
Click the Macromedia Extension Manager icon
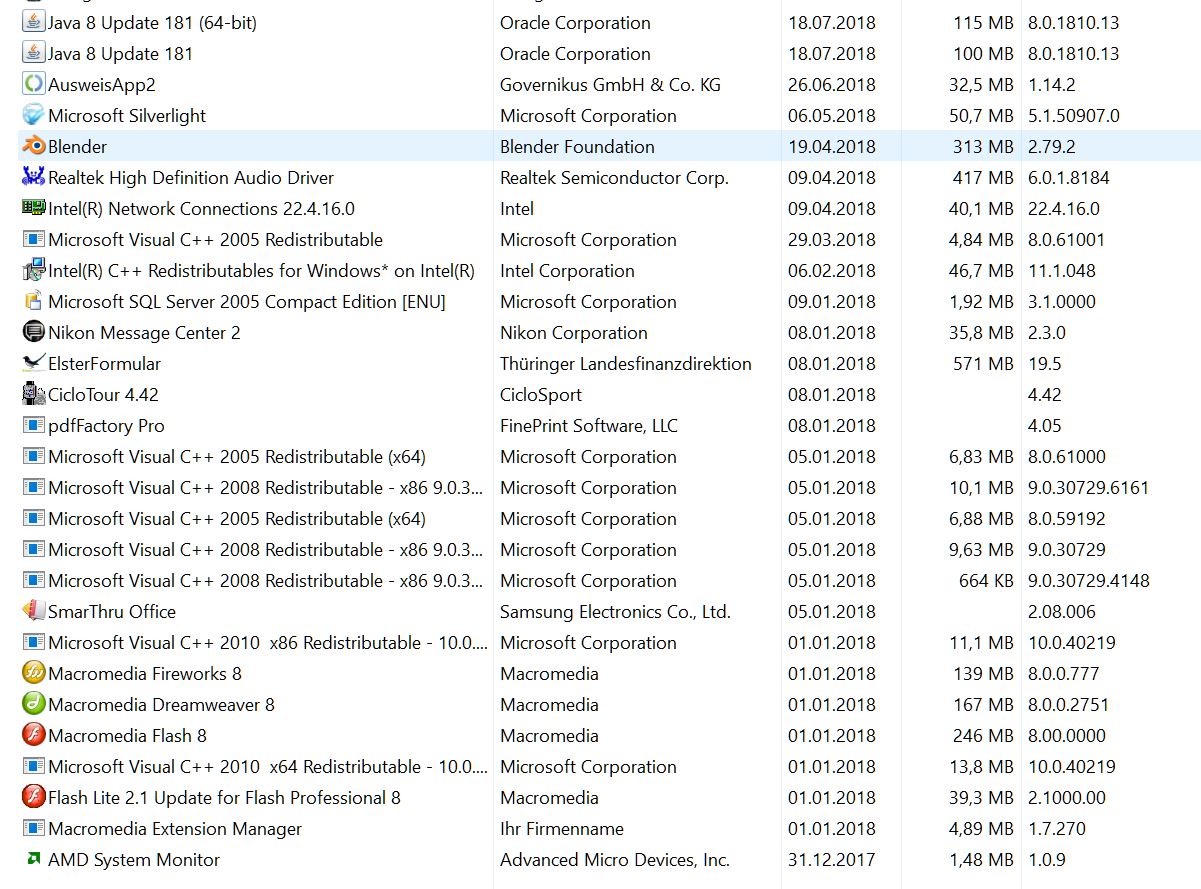33,828
